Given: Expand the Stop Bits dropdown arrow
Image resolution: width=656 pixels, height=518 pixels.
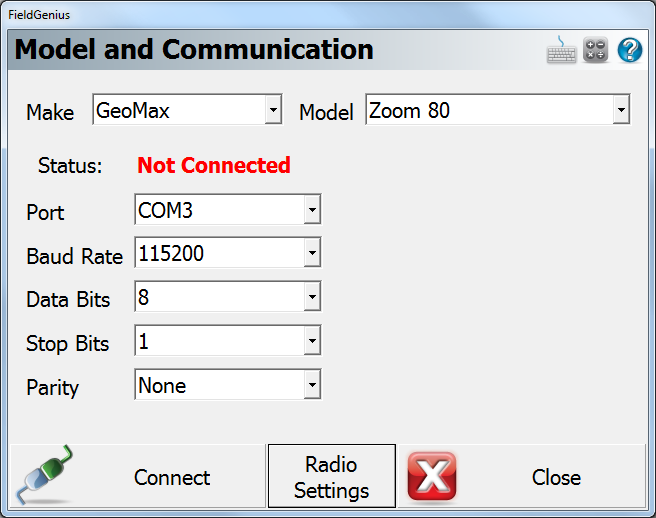Looking at the screenshot, I should 312,342.
